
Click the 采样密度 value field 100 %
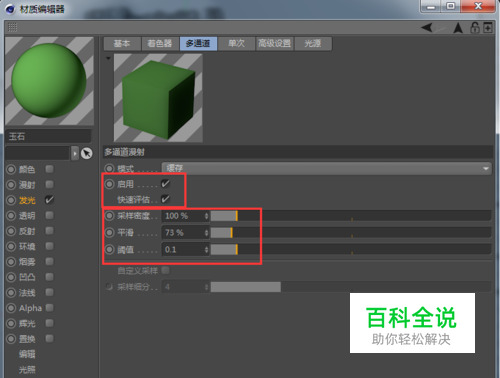183,216
